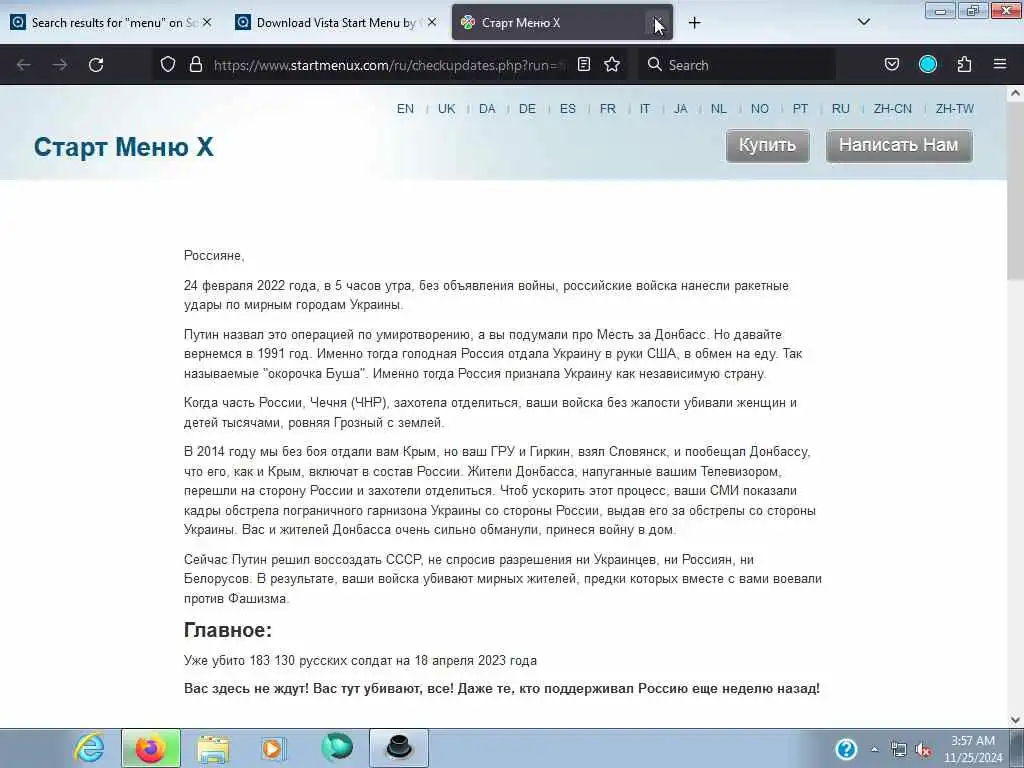Close the Старт Меню X tab

click(x=657, y=22)
